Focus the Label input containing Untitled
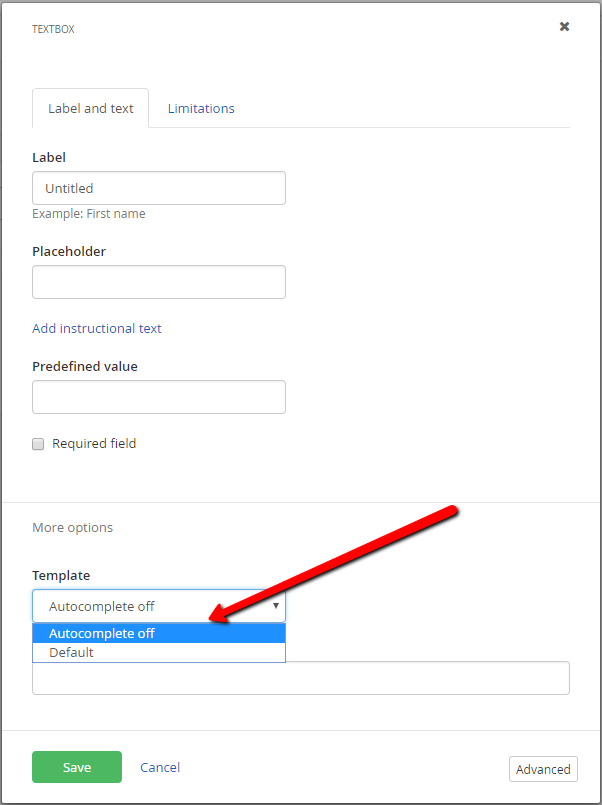 coord(159,188)
